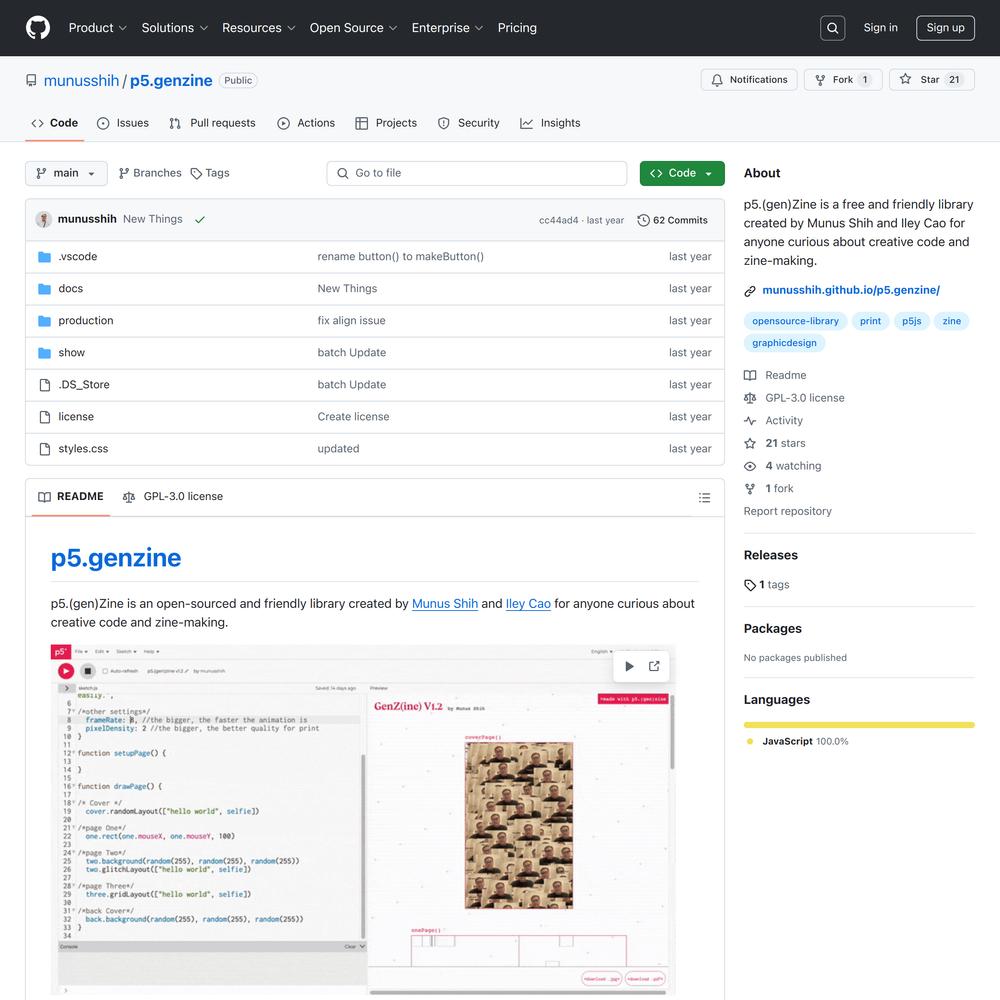This screenshot has height=1000, width=1000.
Task: Open README outline list icon
Action: click(x=704, y=497)
